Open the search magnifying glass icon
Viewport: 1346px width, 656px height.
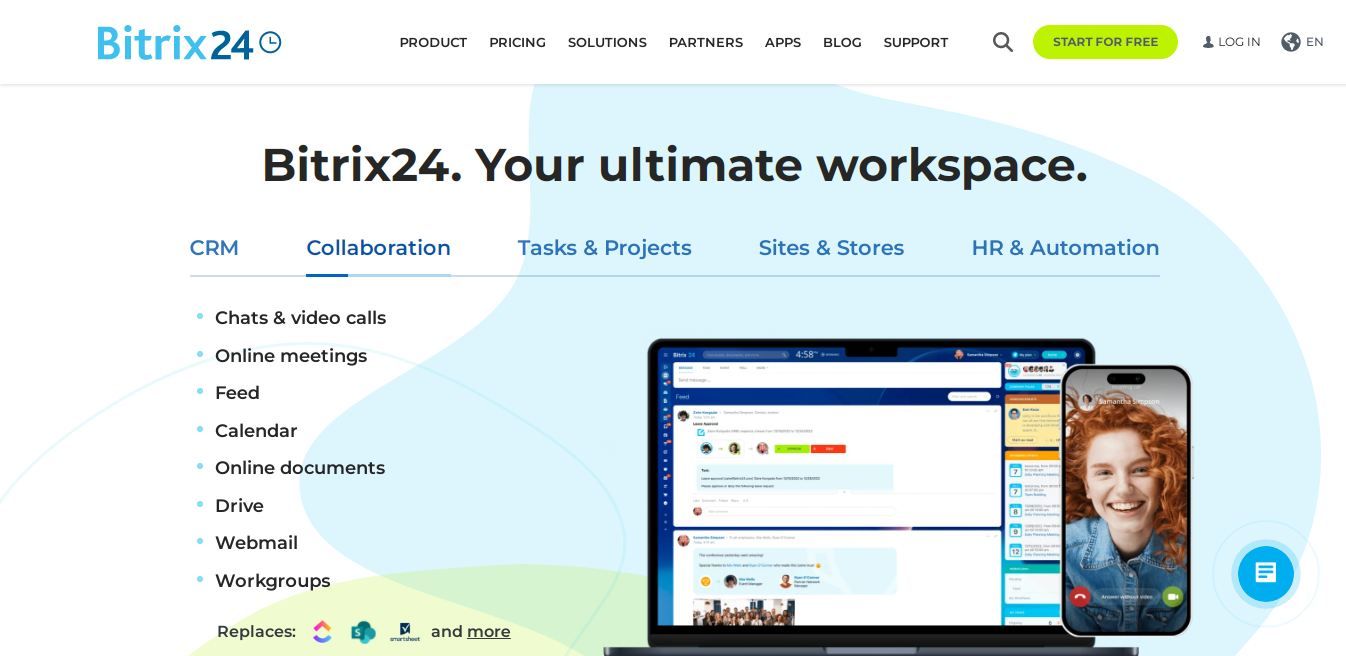(1002, 42)
